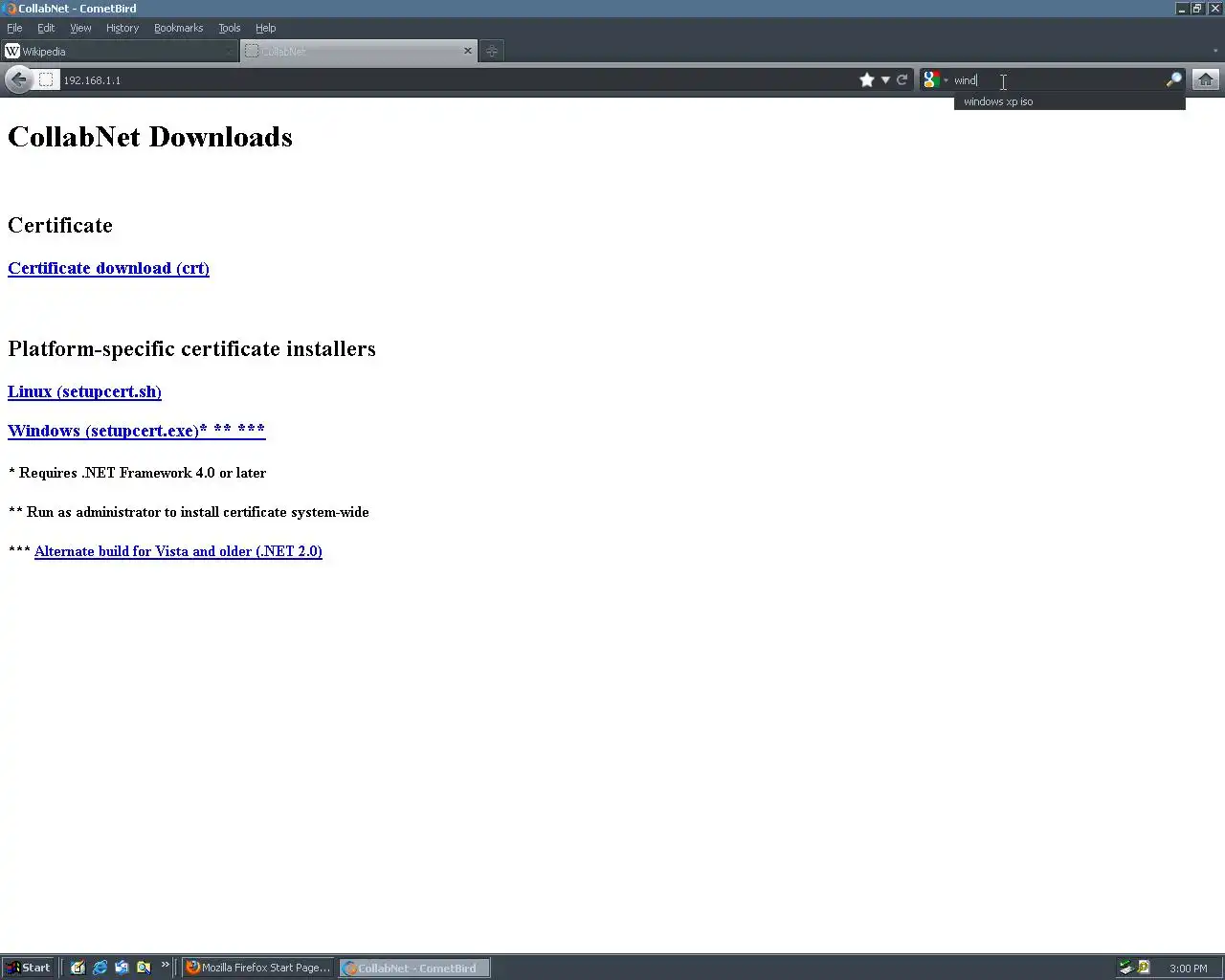Click the 'Platform-specific certificate installers' heading

(191, 348)
